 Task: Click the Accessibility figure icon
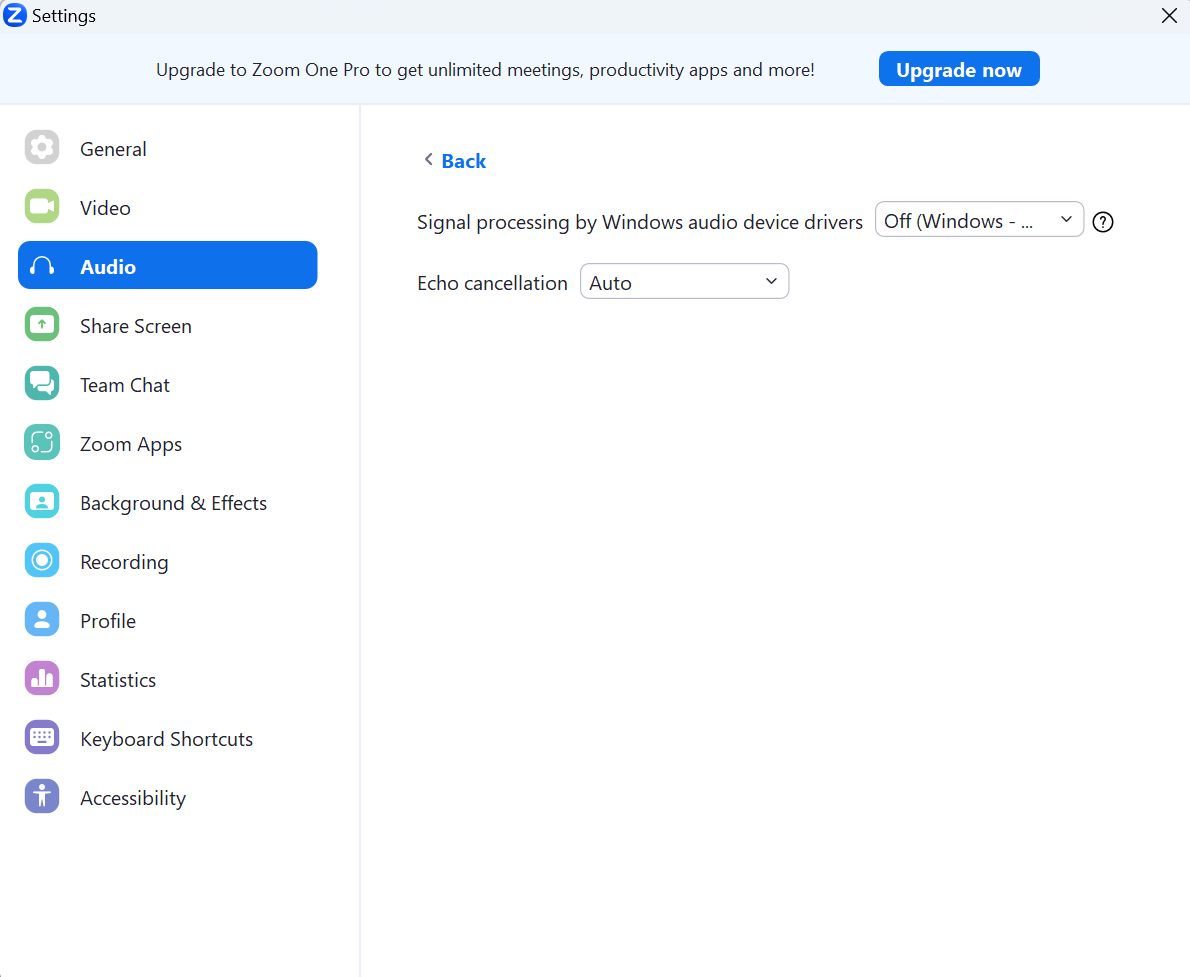pos(42,796)
